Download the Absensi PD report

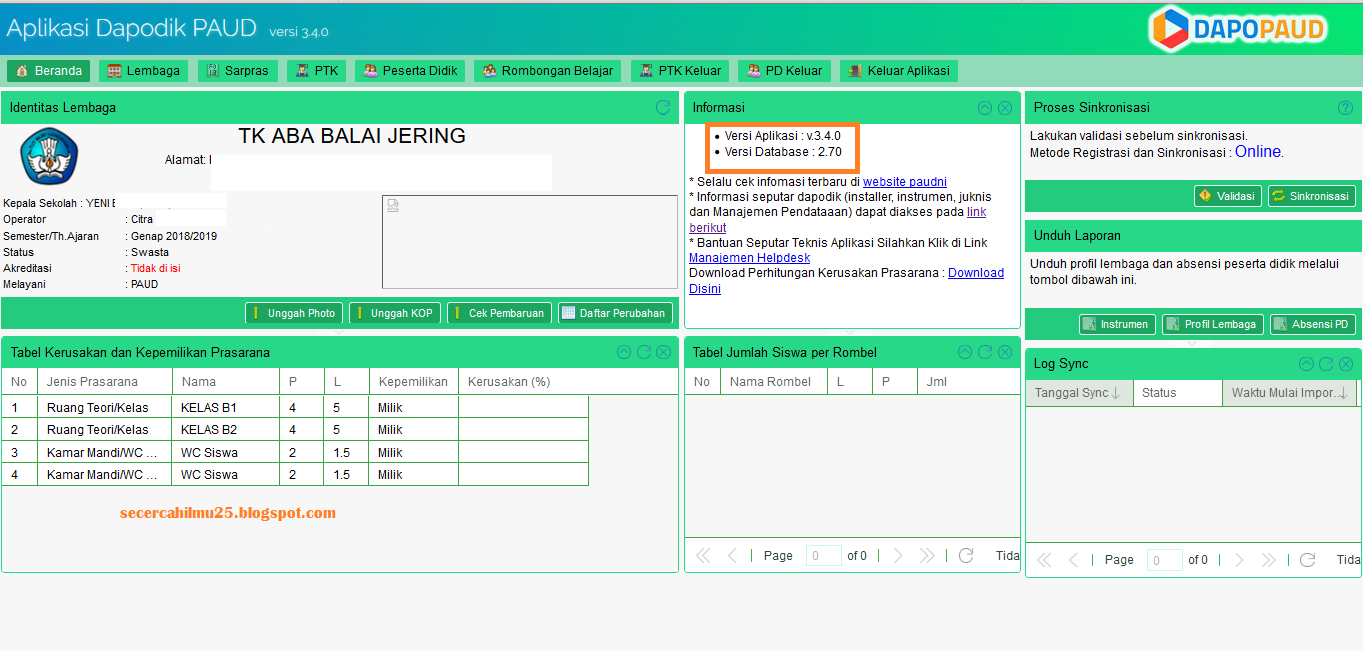click(x=1312, y=324)
